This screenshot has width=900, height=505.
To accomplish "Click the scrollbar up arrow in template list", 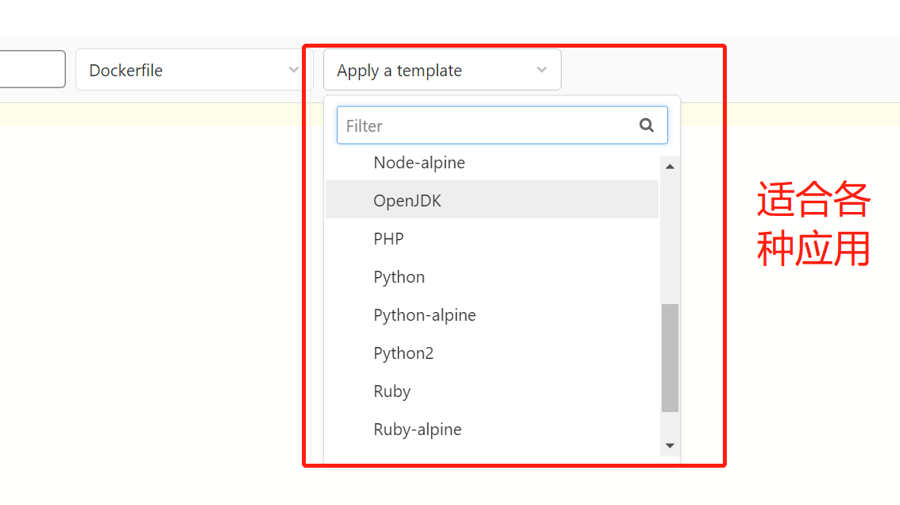I will (670, 166).
